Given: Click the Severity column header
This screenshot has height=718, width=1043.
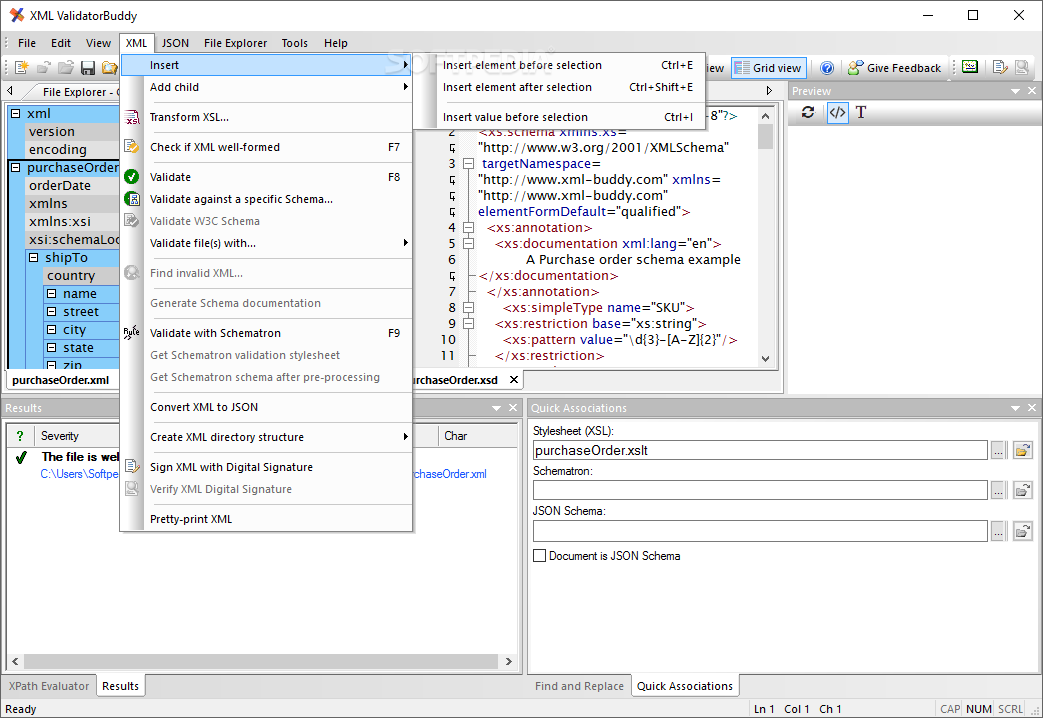Looking at the screenshot, I should (78, 436).
